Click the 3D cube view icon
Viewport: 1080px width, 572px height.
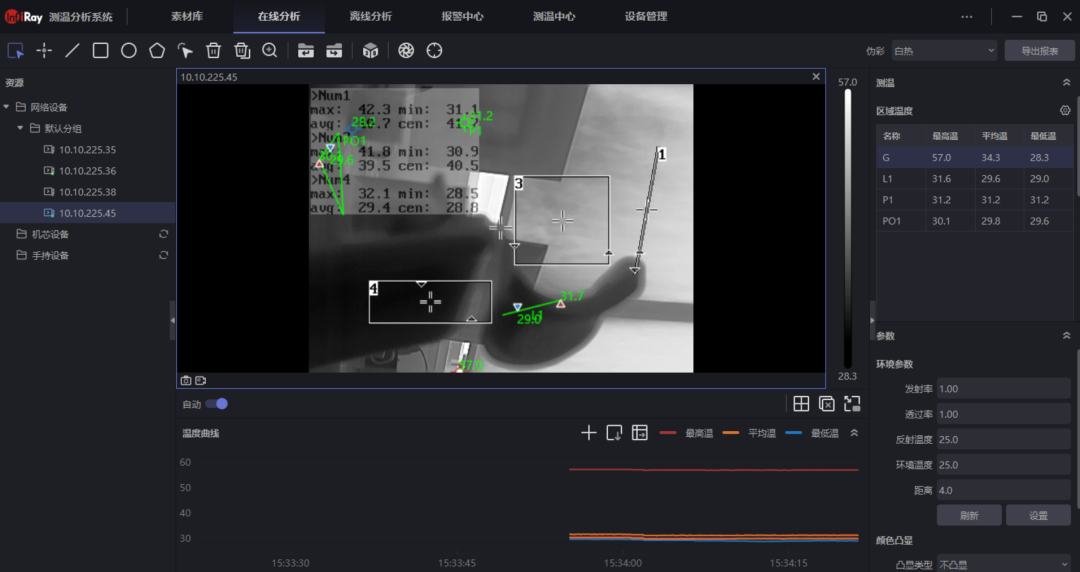(370, 50)
